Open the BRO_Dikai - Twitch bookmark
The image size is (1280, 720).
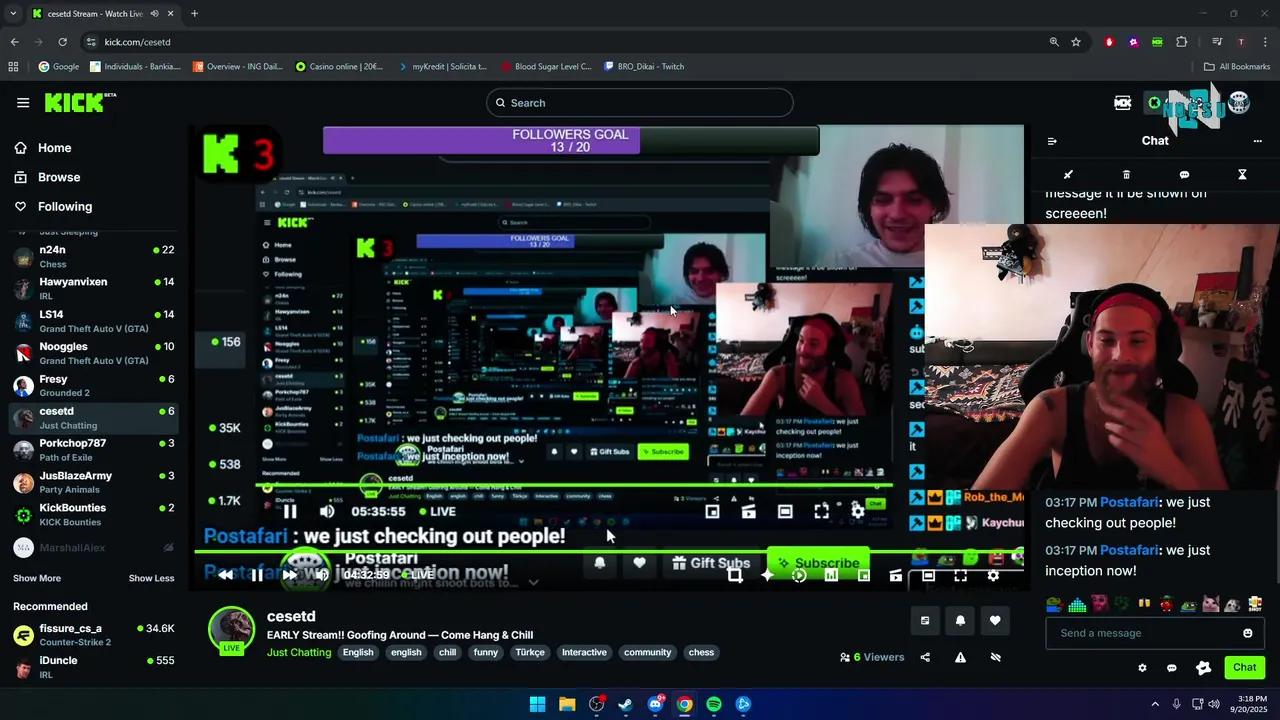643,67
